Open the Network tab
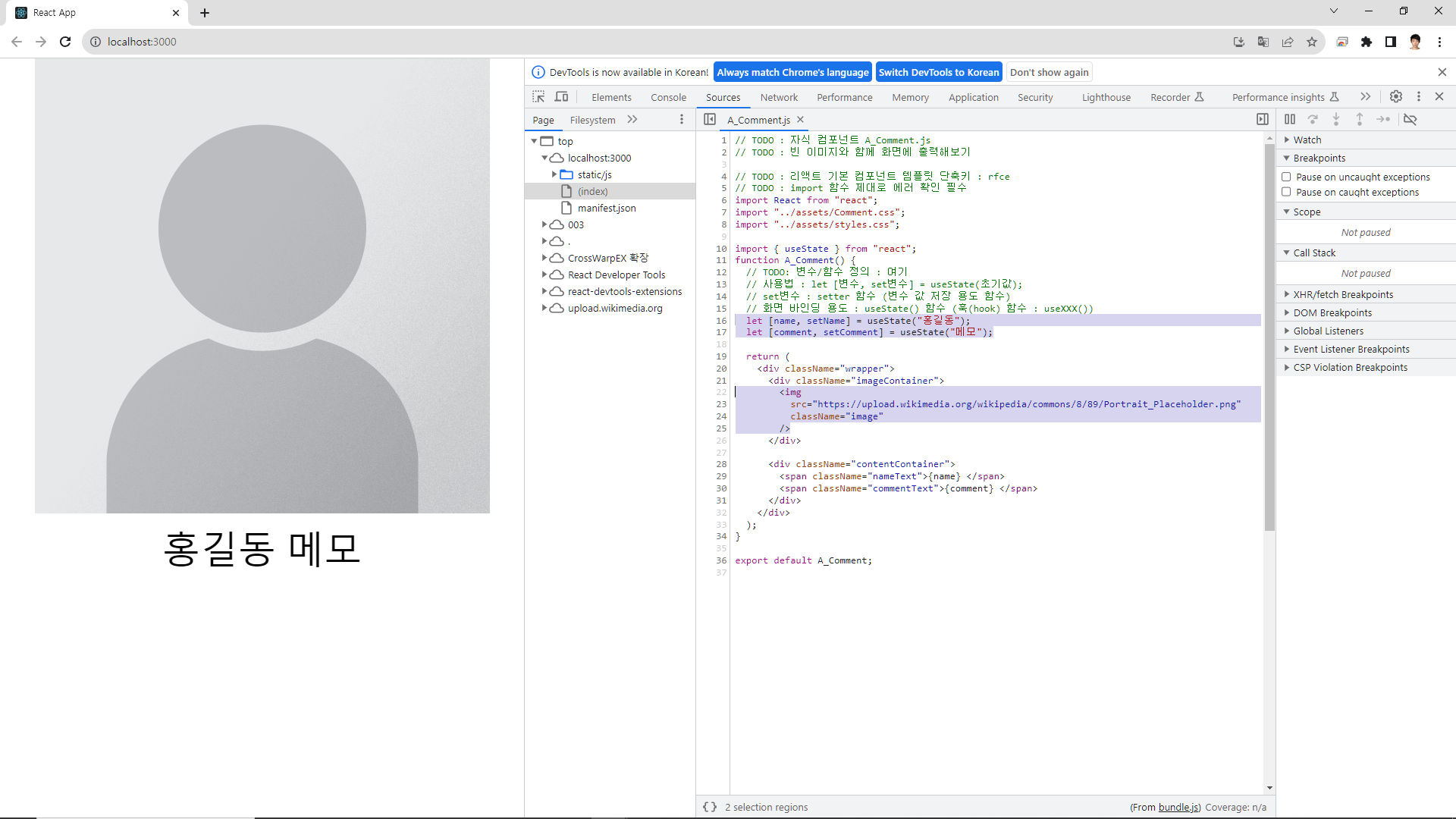1456x819 pixels. pos(779,97)
